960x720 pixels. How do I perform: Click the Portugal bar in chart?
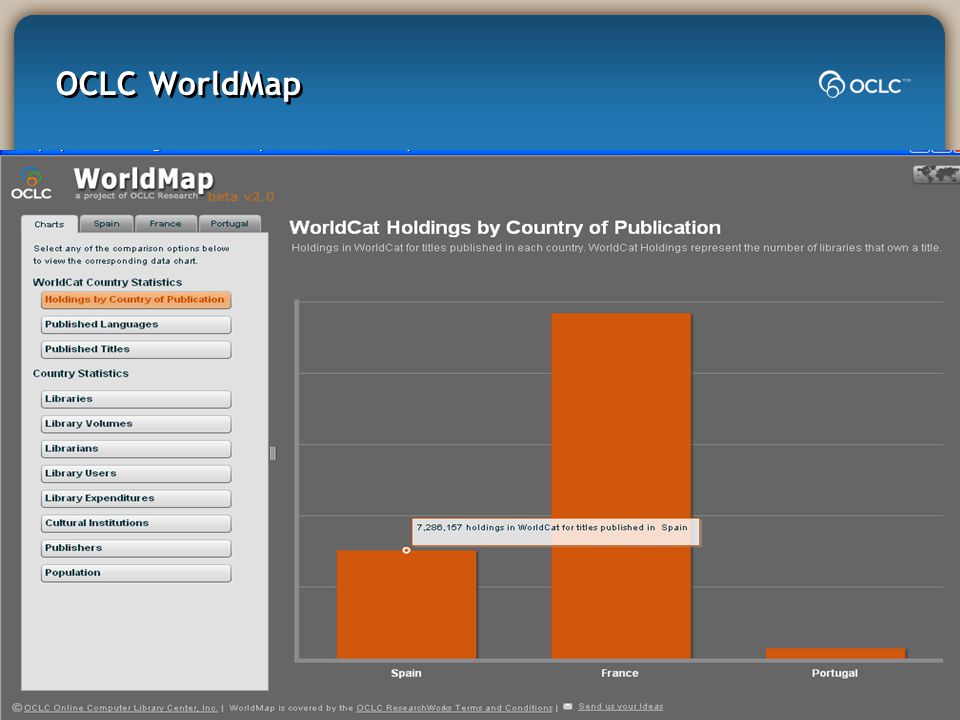coord(835,653)
